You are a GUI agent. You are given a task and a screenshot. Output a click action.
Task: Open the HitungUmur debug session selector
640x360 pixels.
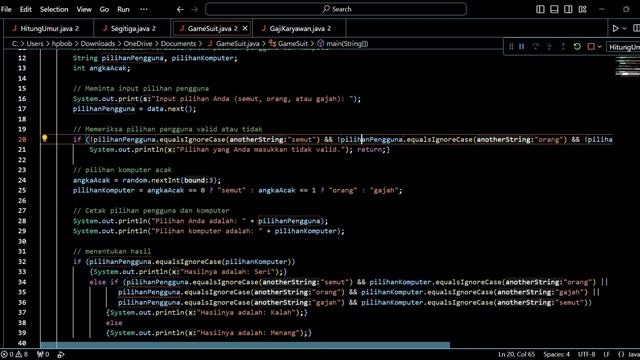pos(623,47)
